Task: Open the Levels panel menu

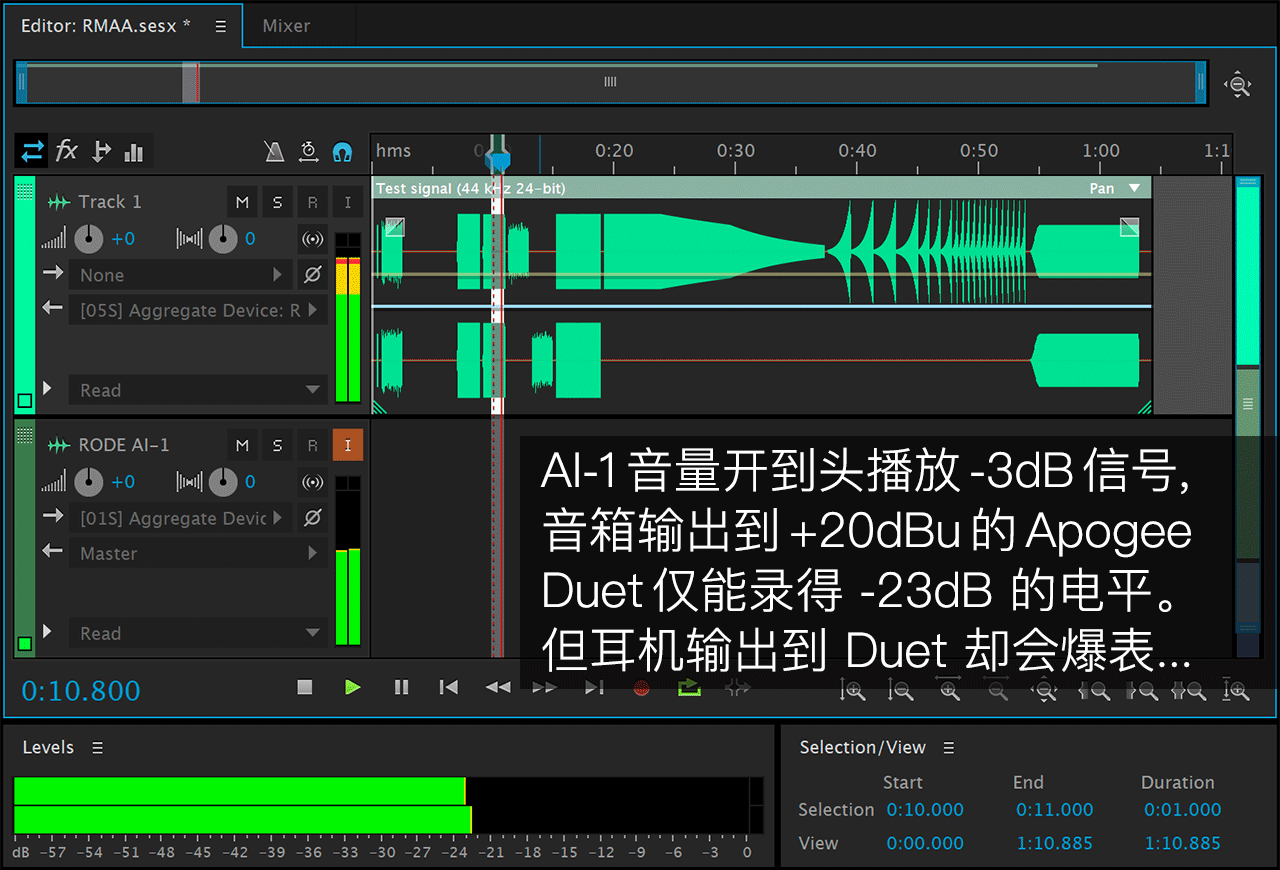Action: [x=97, y=748]
